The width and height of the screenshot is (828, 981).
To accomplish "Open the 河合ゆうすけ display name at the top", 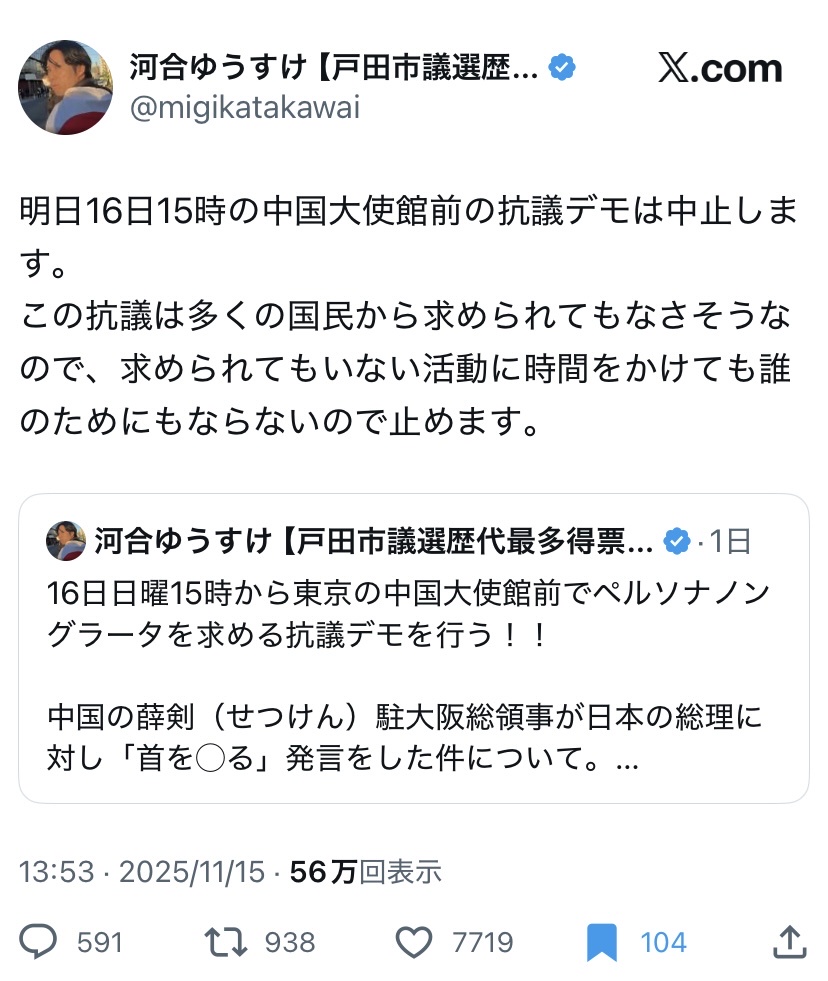I will pos(333,68).
